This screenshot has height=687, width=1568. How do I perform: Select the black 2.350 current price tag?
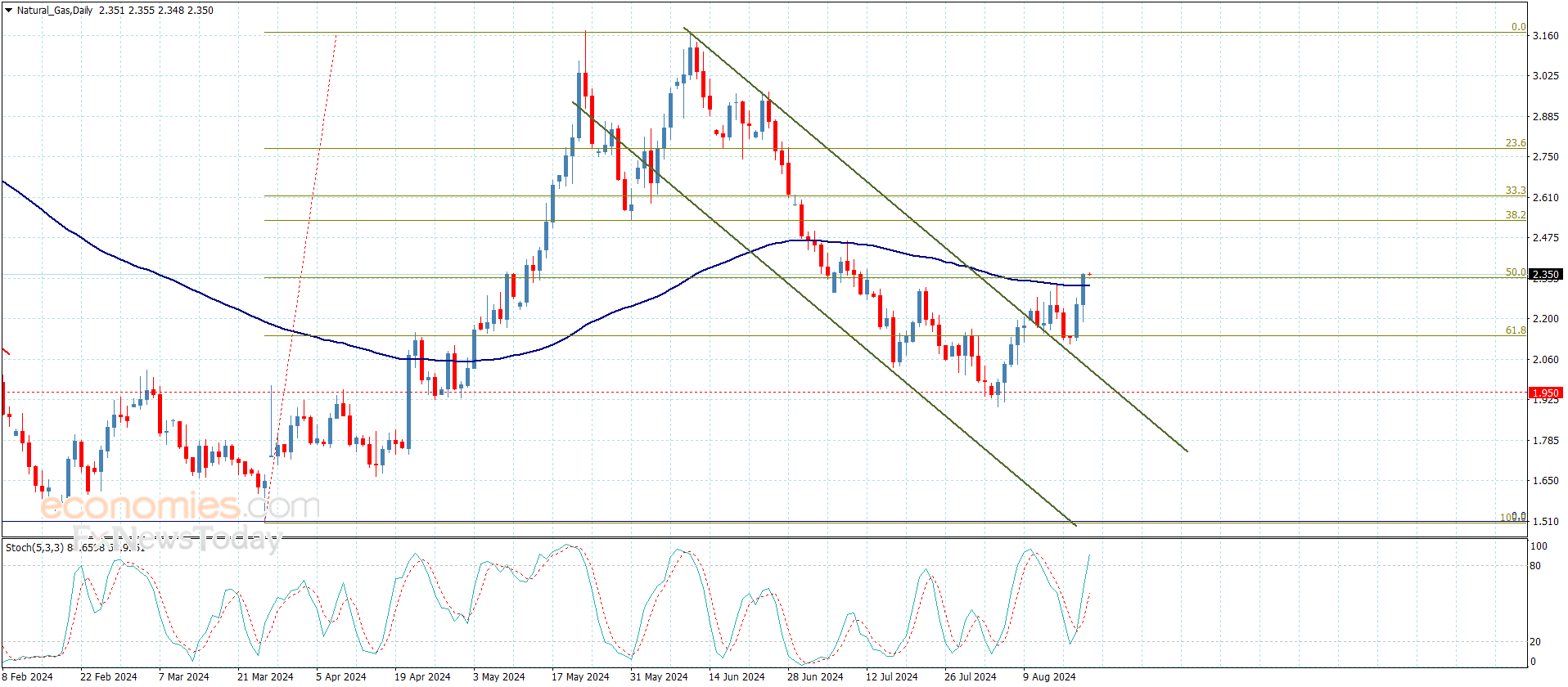point(1545,275)
